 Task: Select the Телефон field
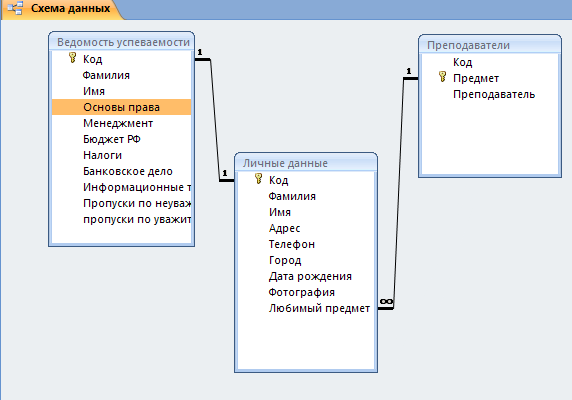(x=306, y=244)
